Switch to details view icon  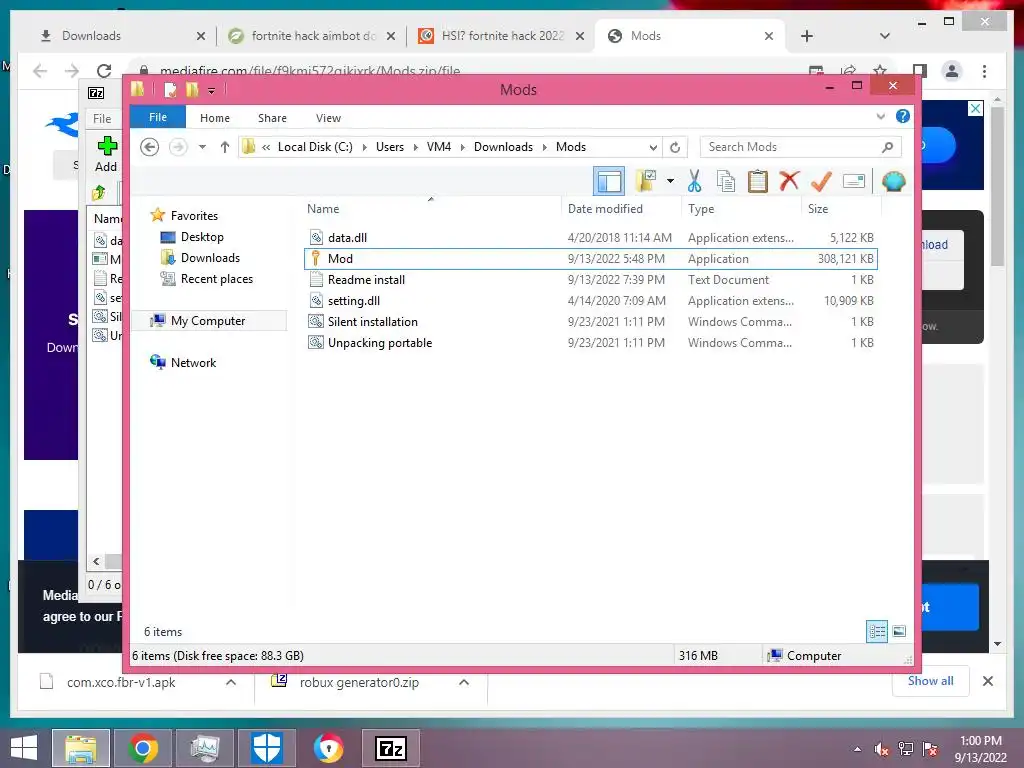876,631
